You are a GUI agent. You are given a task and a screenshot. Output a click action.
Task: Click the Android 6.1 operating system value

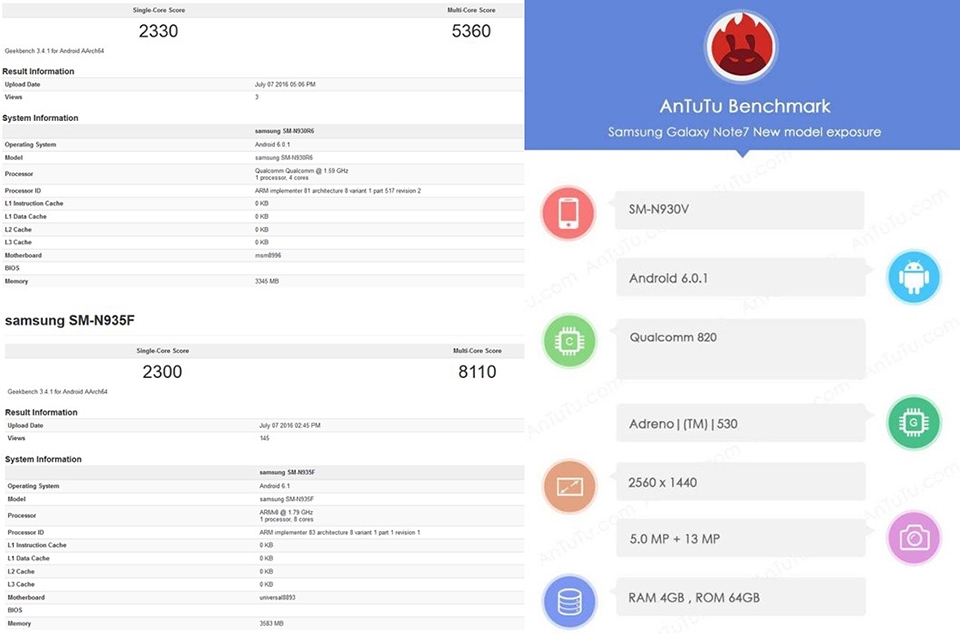pyautogui.click(x=274, y=486)
